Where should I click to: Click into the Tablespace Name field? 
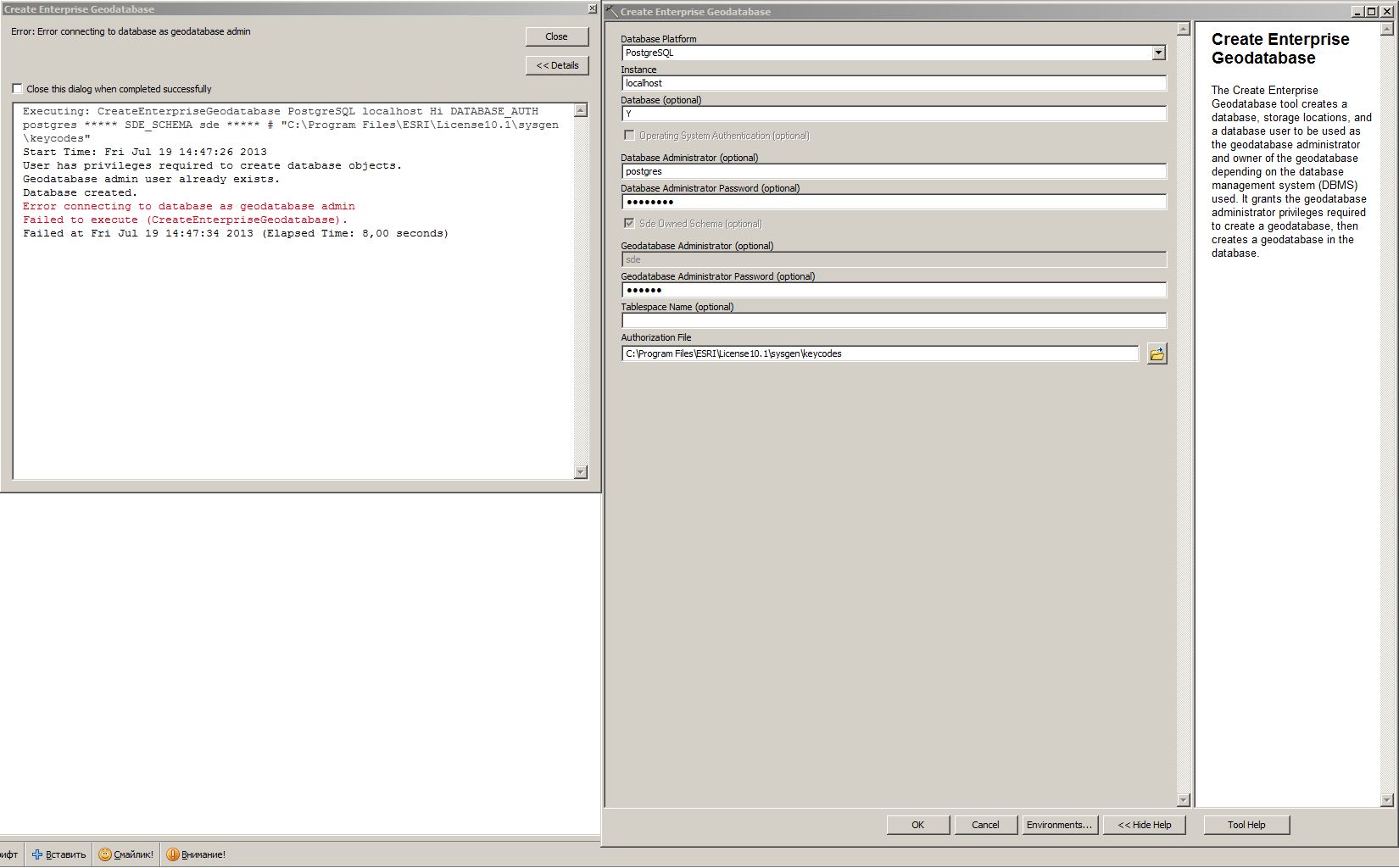click(x=894, y=320)
